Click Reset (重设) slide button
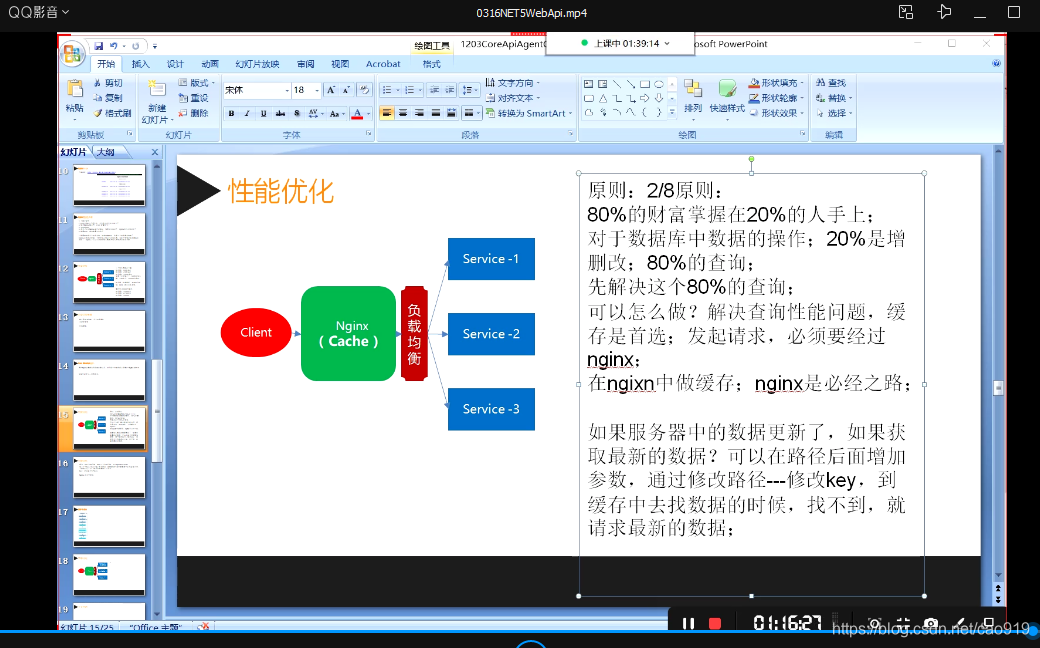This screenshot has height=648, width=1040. tap(194, 98)
